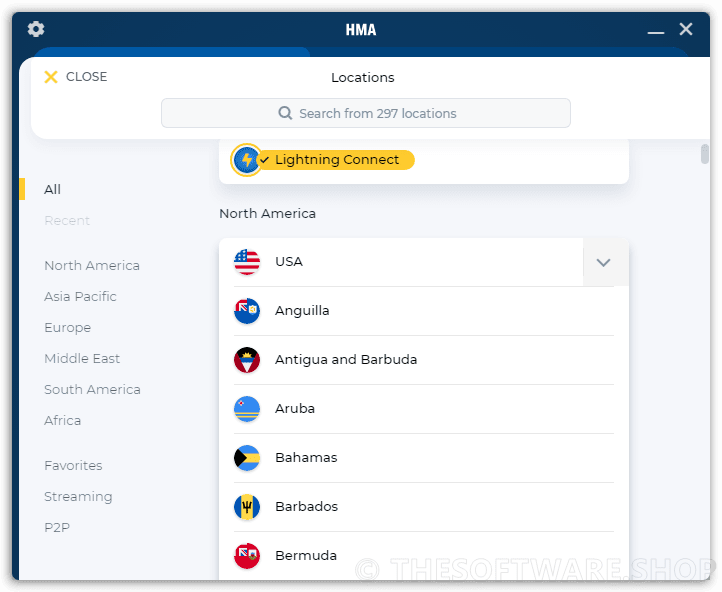Click the Anguilla flag icon

(247, 311)
